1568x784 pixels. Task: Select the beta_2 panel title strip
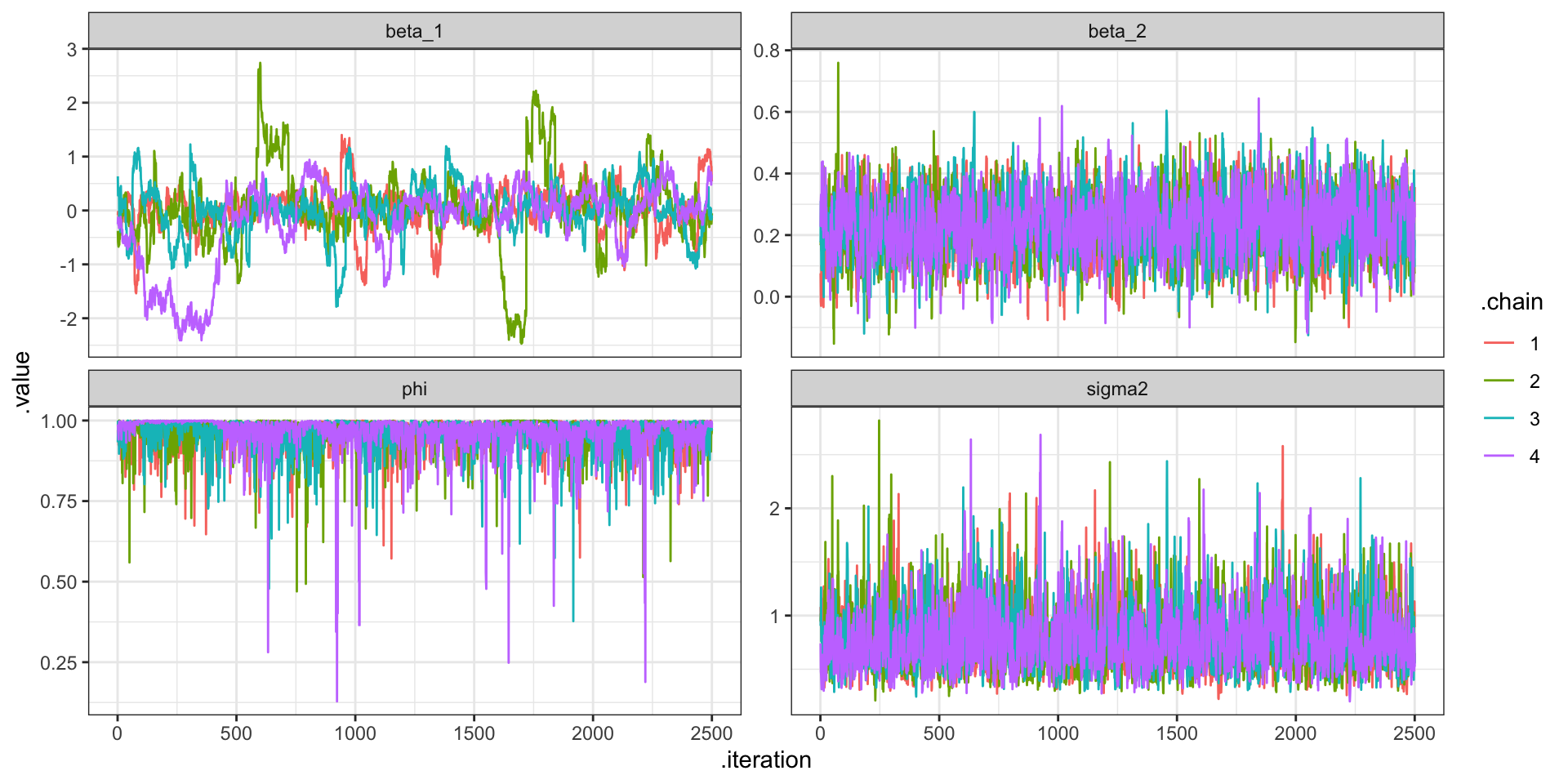(x=1116, y=31)
